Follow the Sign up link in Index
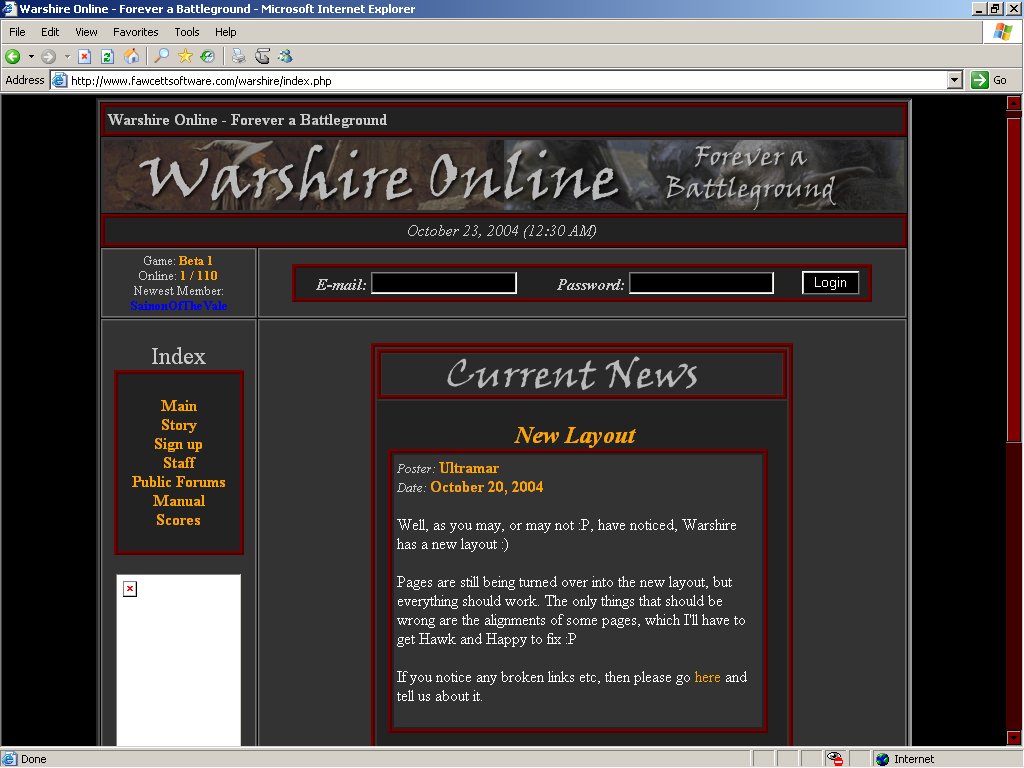The height and width of the screenshot is (768, 1024). 178,444
